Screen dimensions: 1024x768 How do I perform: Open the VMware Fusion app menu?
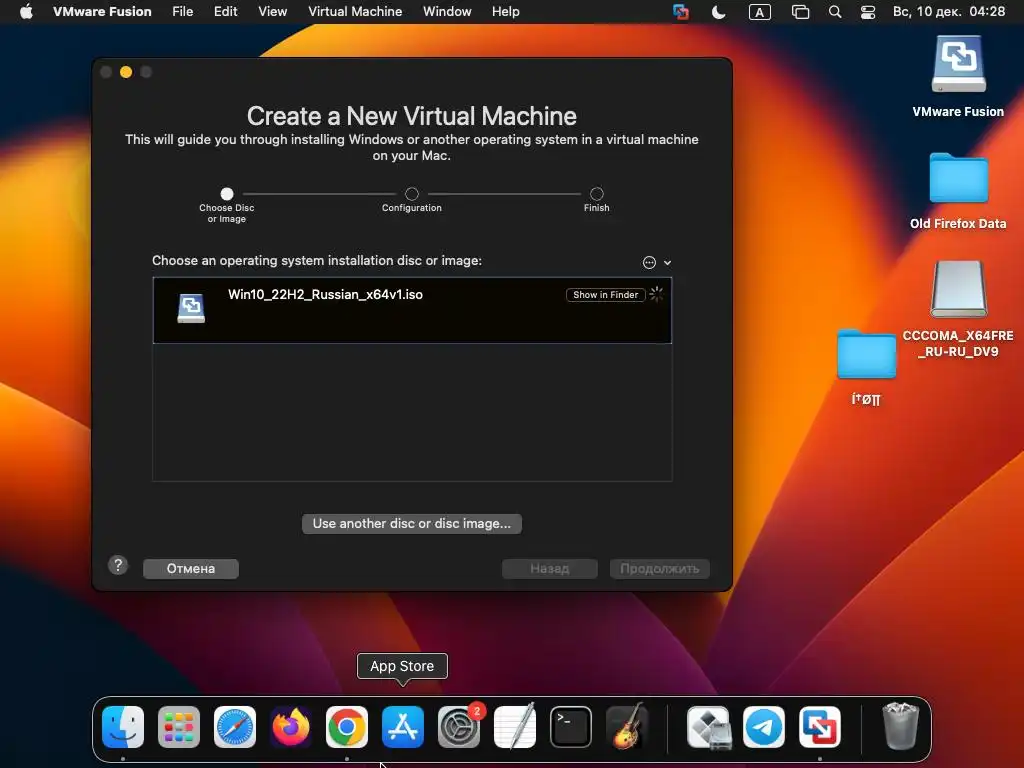[x=103, y=12]
